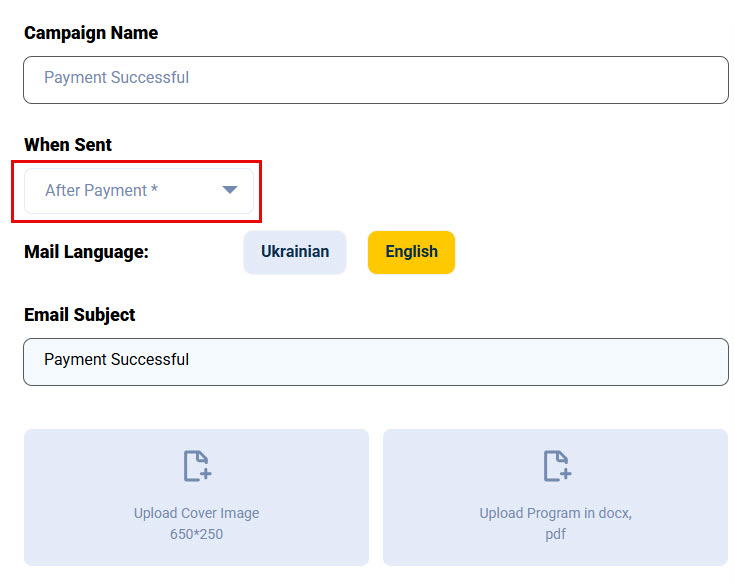Click the "650*250" cover size text
The height and width of the screenshot is (586, 734).
point(196,535)
